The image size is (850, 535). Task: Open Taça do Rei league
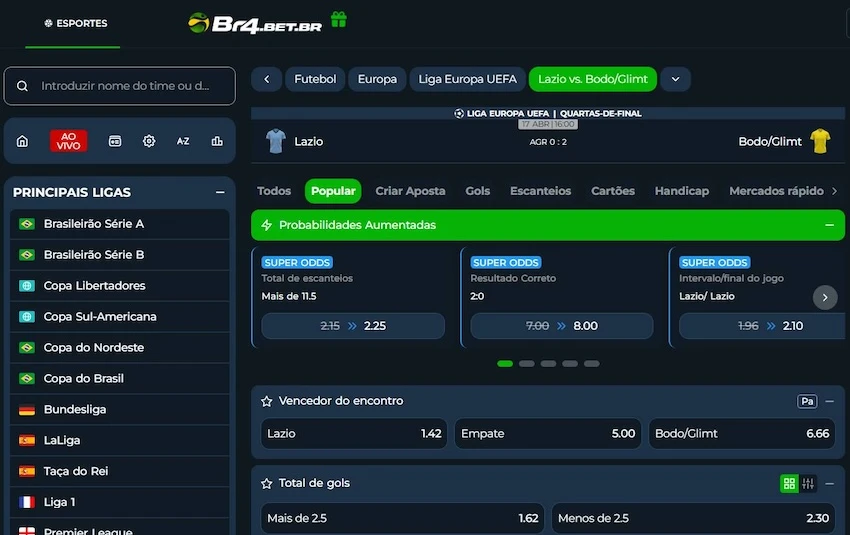pyautogui.click(x=119, y=471)
